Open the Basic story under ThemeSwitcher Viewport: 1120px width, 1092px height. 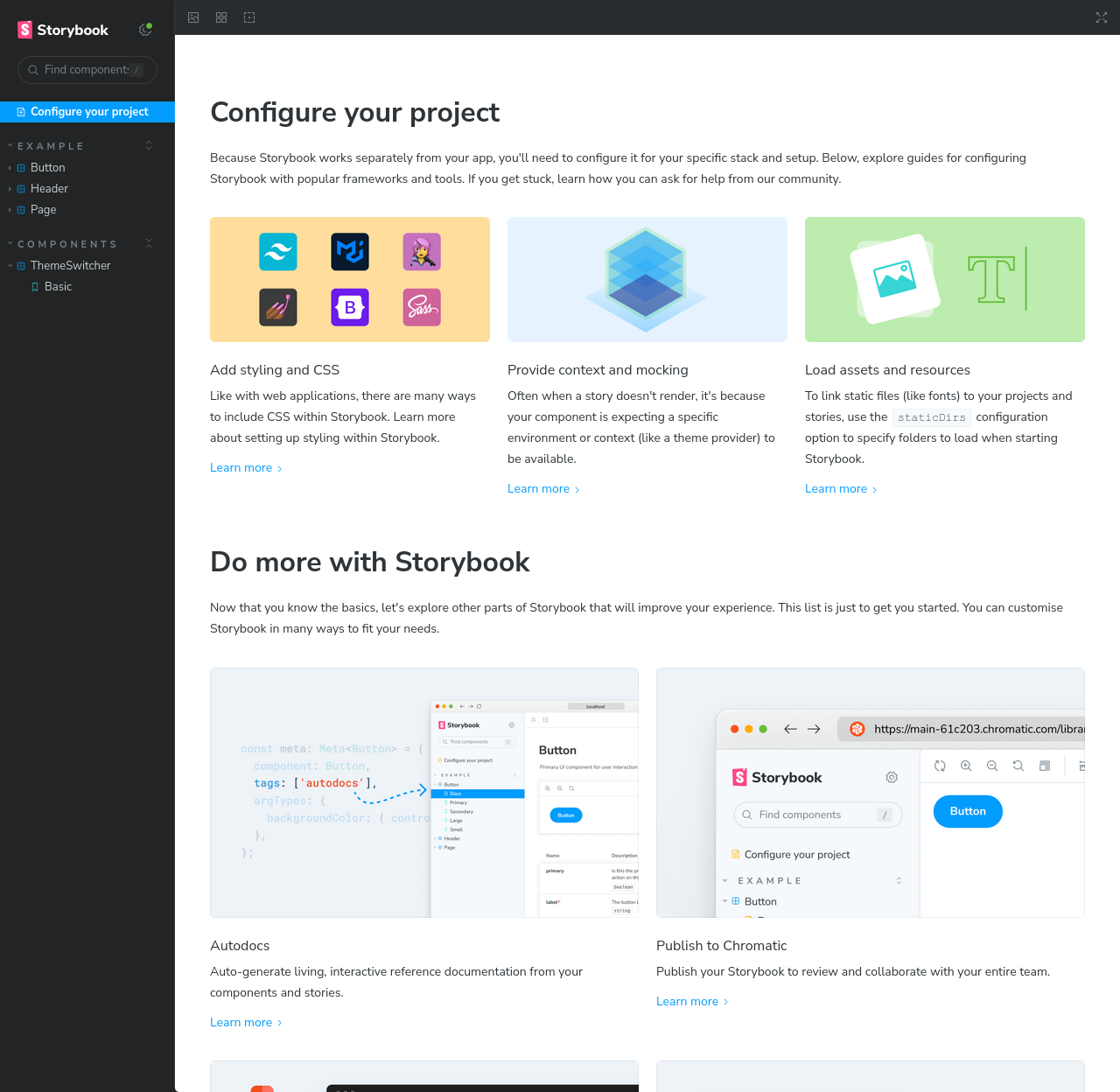coord(58,286)
